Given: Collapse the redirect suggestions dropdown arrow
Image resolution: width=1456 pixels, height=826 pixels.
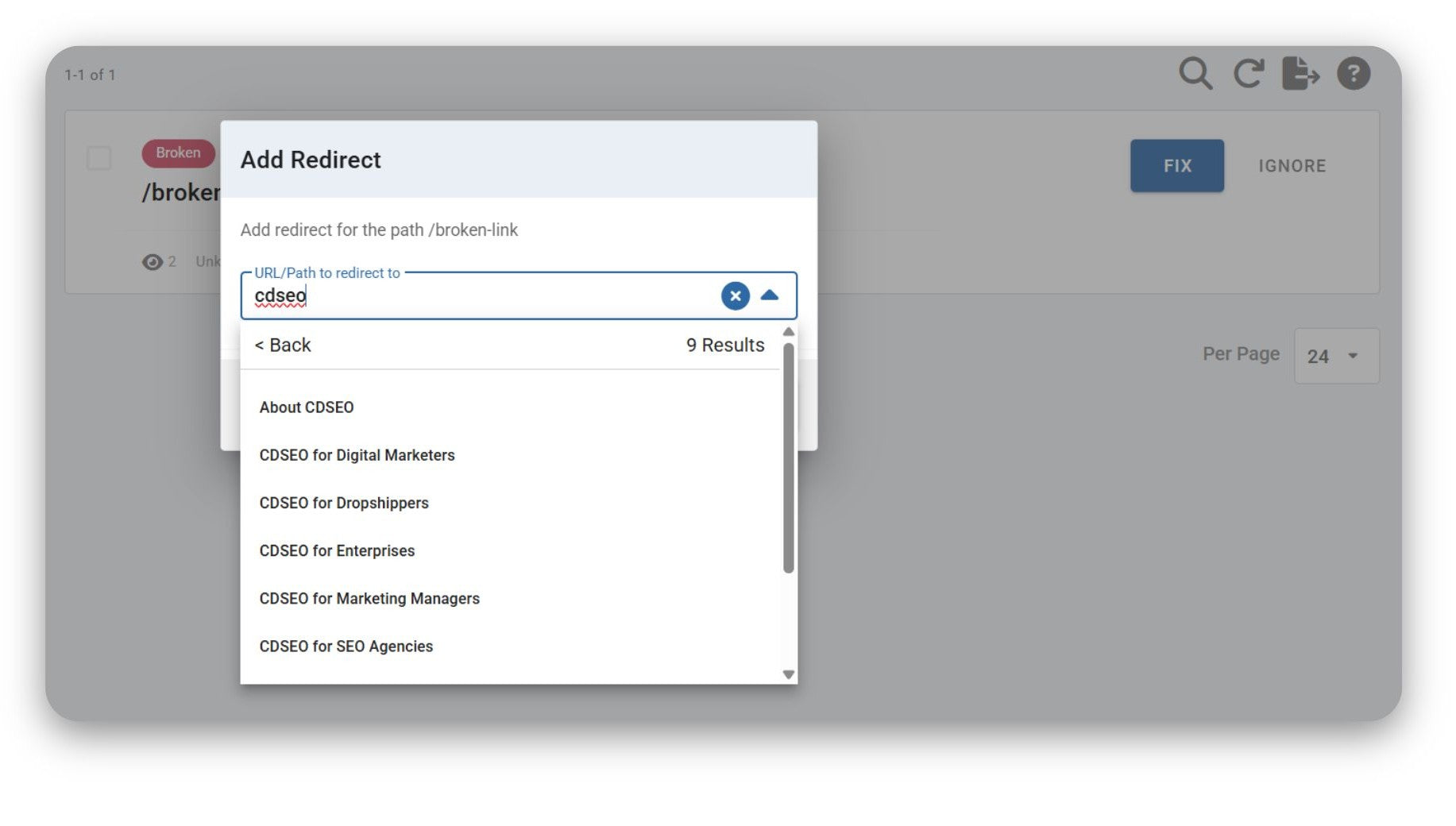Looking at the screenshot, I should (x=769, y=295).
